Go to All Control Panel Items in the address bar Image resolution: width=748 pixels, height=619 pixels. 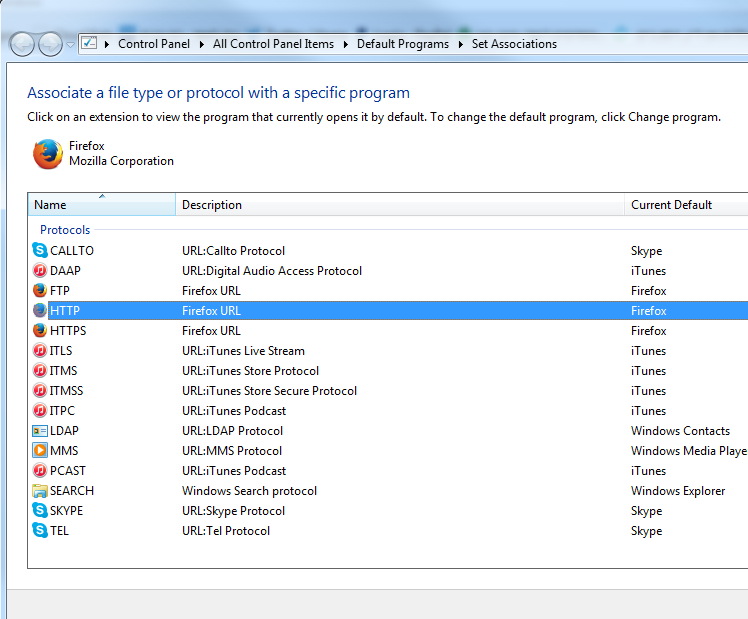[273, 44]
